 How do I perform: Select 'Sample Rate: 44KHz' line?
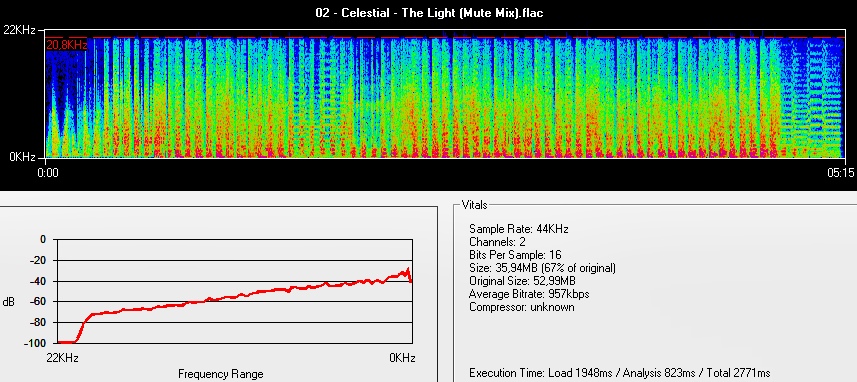coord(519,229)
